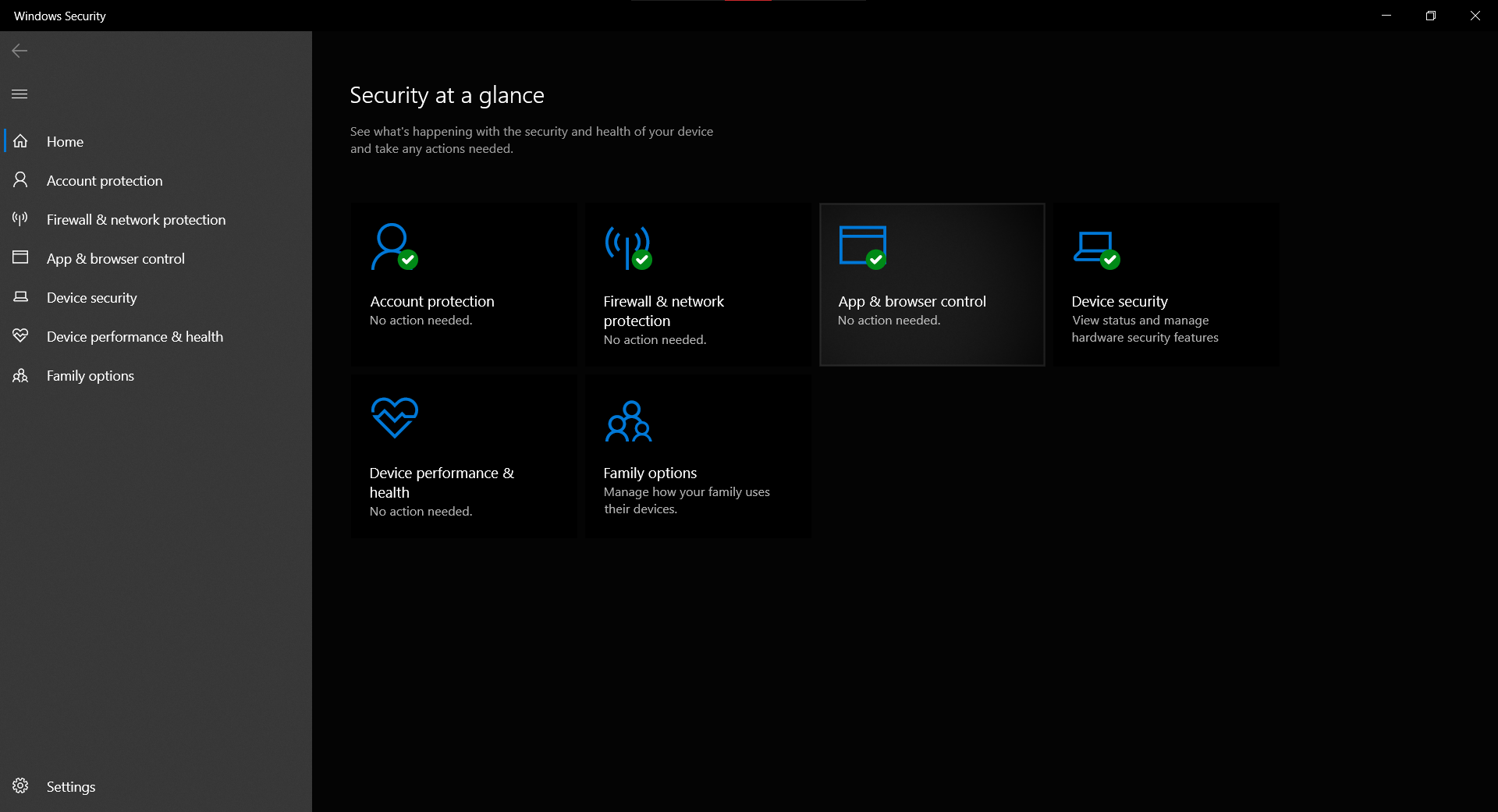The height and width of the screenshot is (812, 1498).
Task: Click the Family options people icon in sidebar
Action: 20,375
